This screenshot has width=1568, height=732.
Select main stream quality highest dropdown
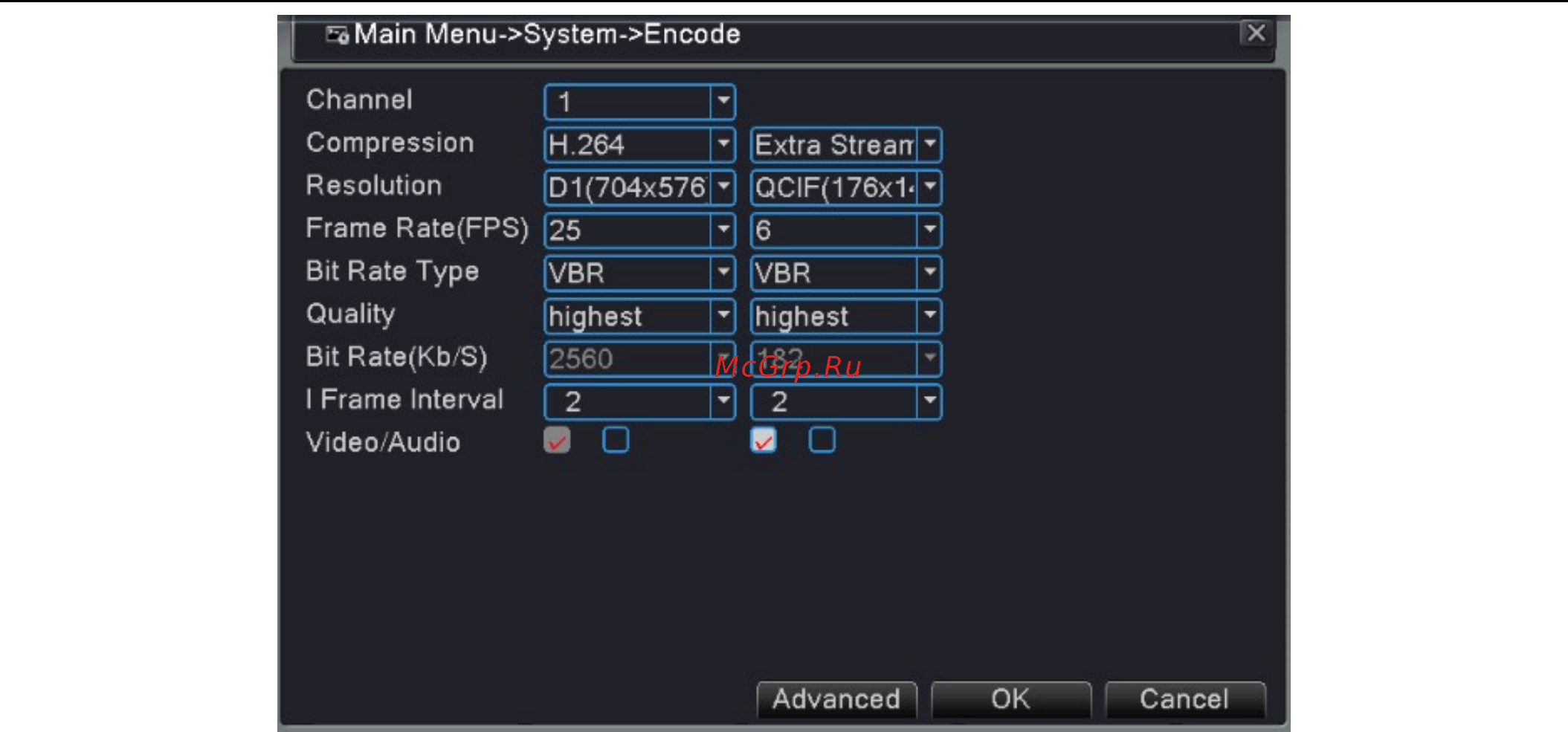639,316
